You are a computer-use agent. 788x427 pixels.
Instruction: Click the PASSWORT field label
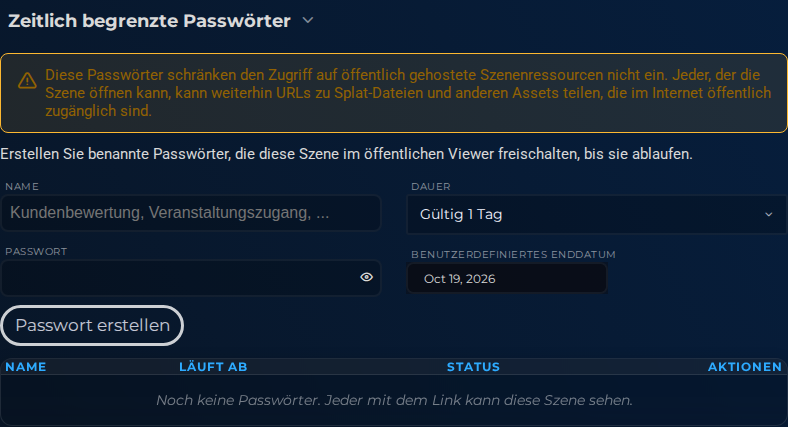pos(36,252)
